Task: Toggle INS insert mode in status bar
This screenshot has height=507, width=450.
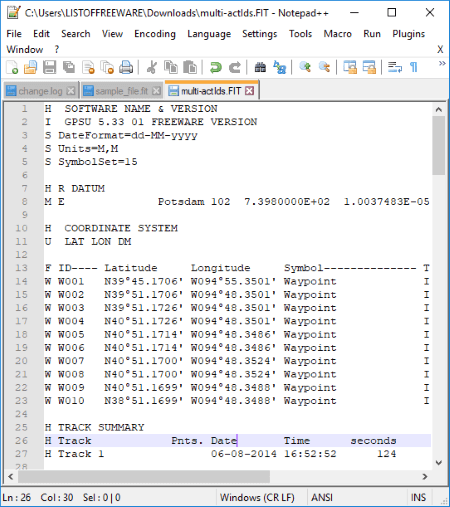Action: (418, 497)
